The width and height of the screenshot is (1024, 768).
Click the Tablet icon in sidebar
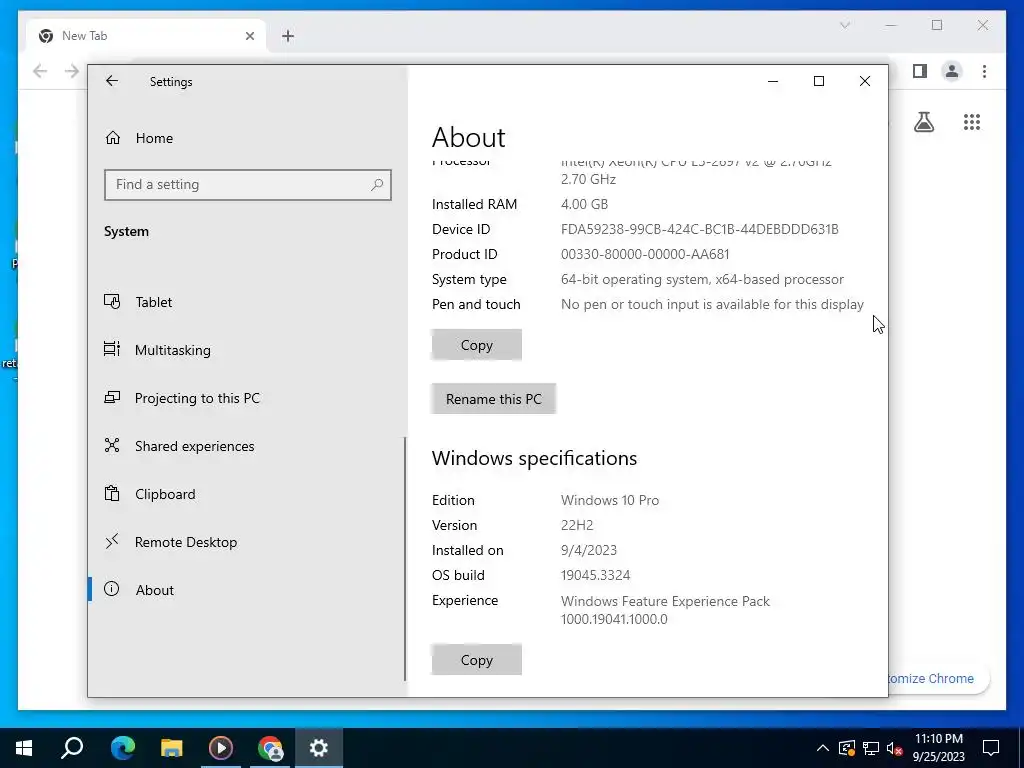[x=112, y=302]
